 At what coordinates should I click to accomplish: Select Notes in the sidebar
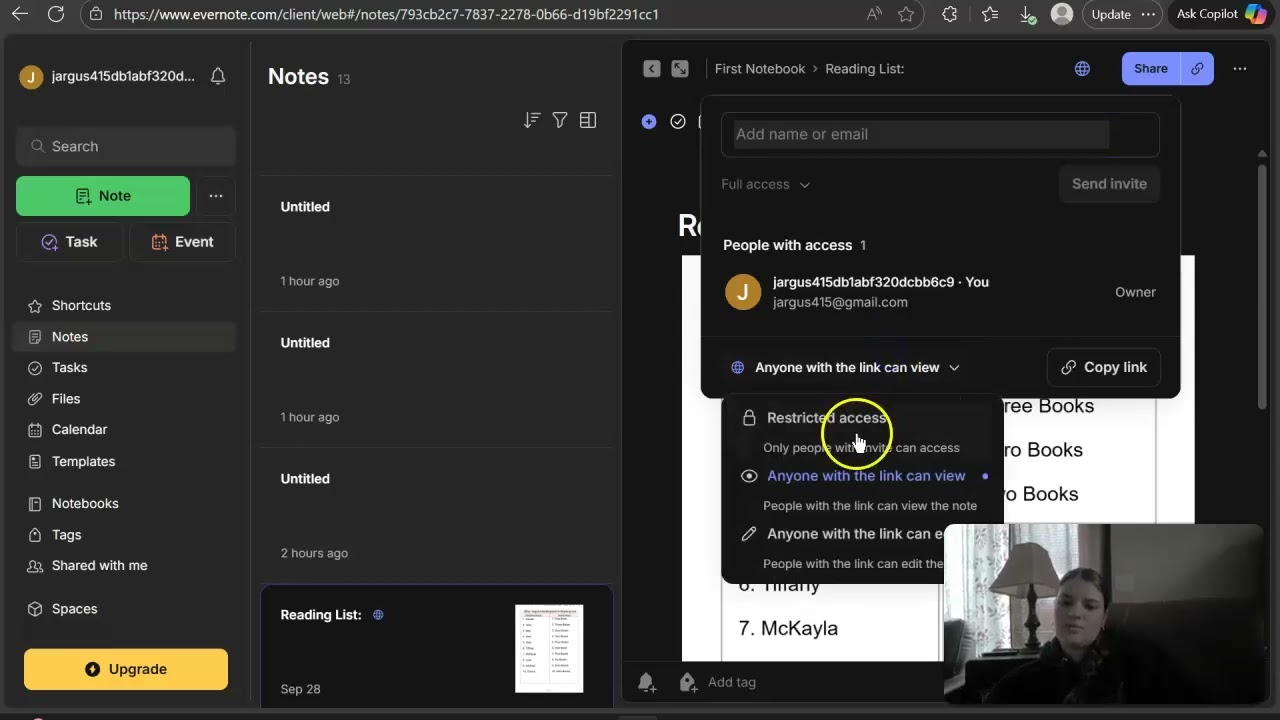(125, 337)
